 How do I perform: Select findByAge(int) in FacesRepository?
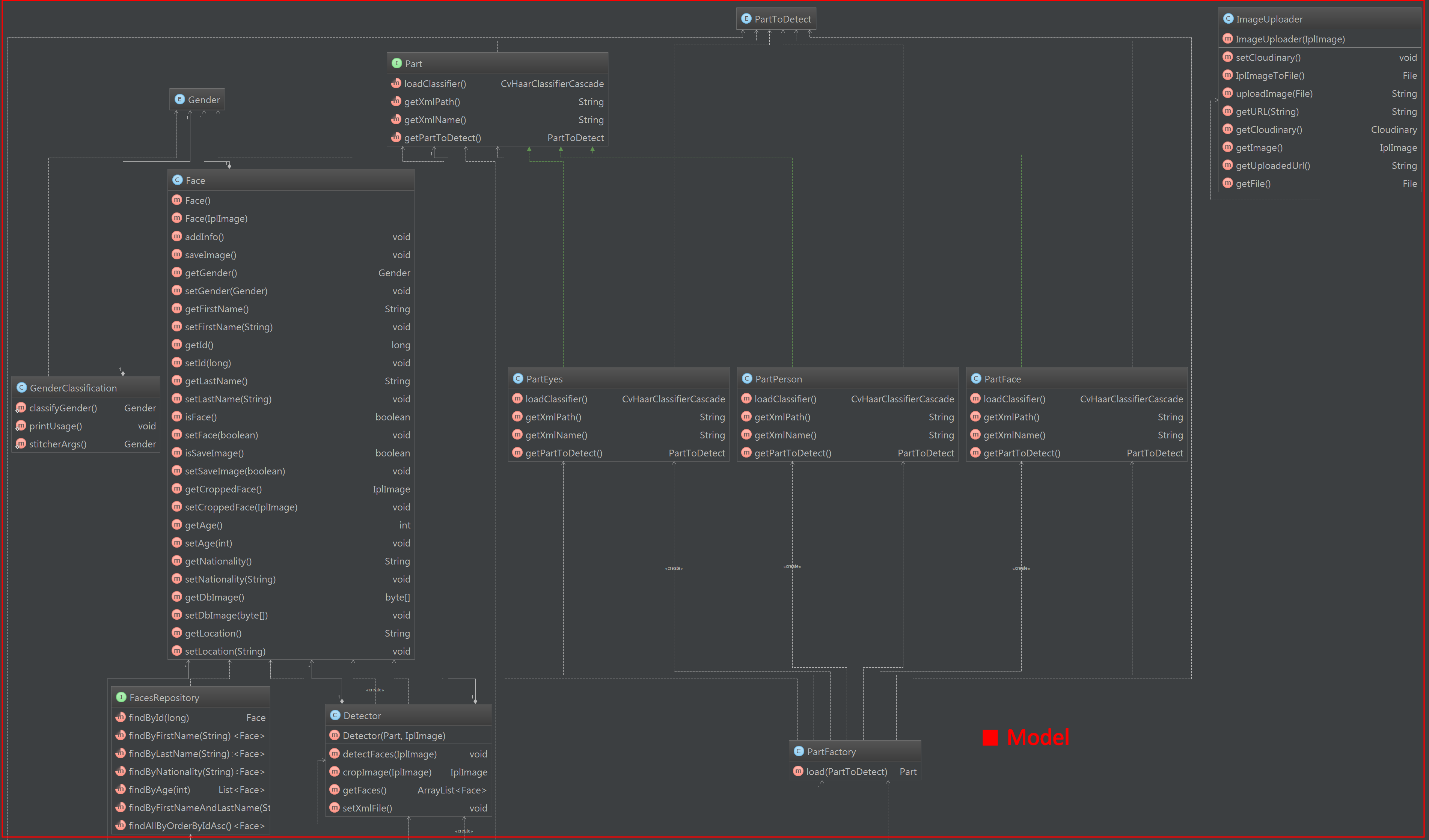click(159, 790)
